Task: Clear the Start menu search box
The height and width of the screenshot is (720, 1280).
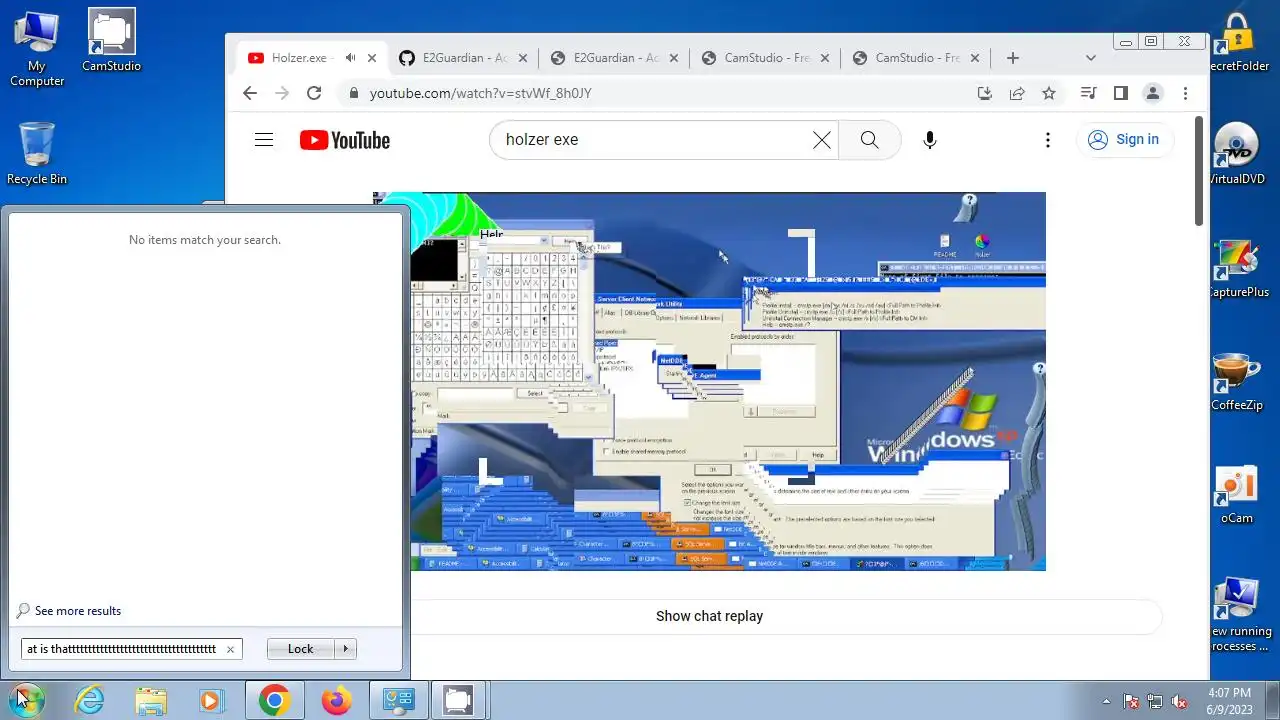Action: [230, 649]
